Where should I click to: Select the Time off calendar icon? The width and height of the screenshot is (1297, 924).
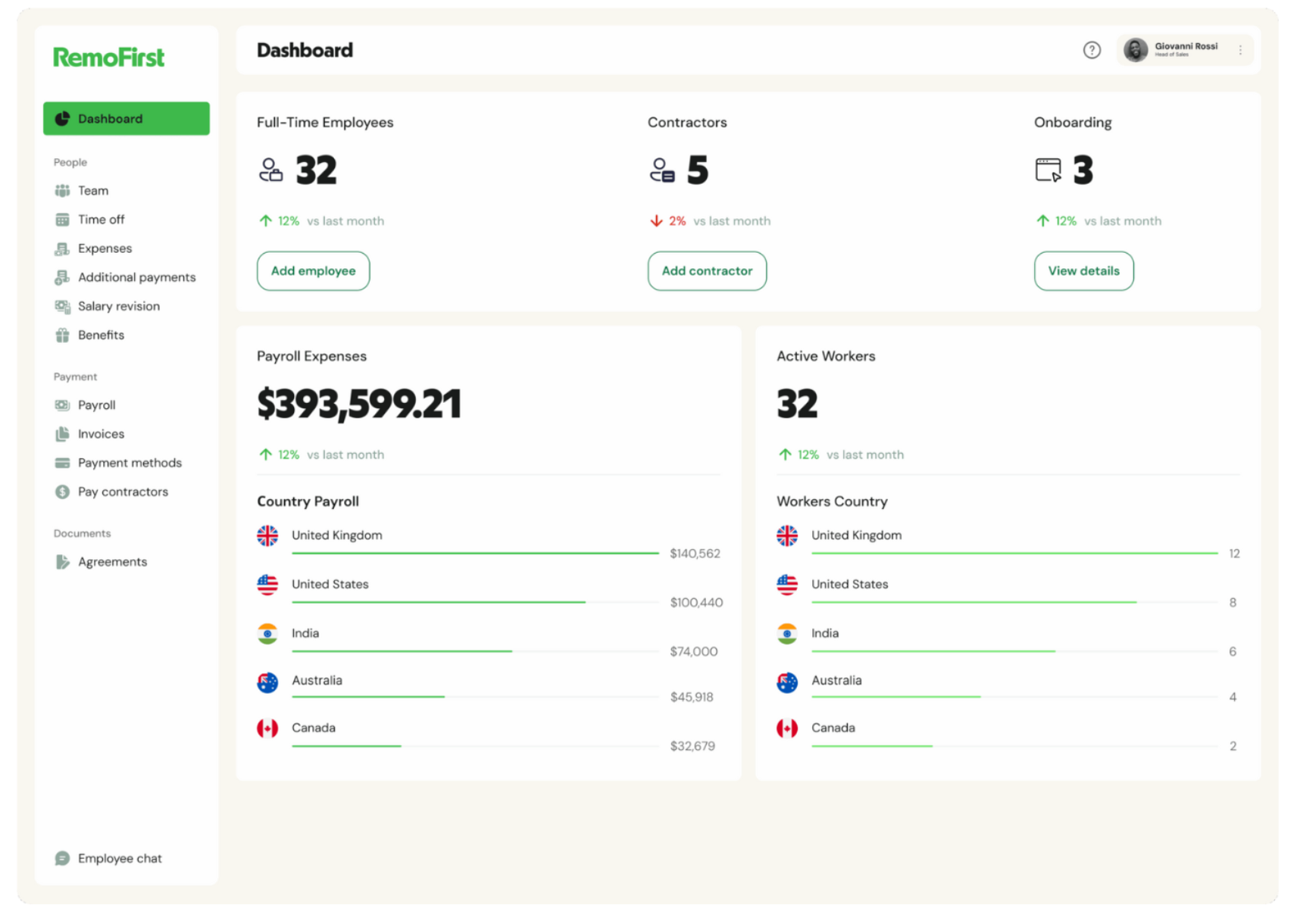click(62, 220)
